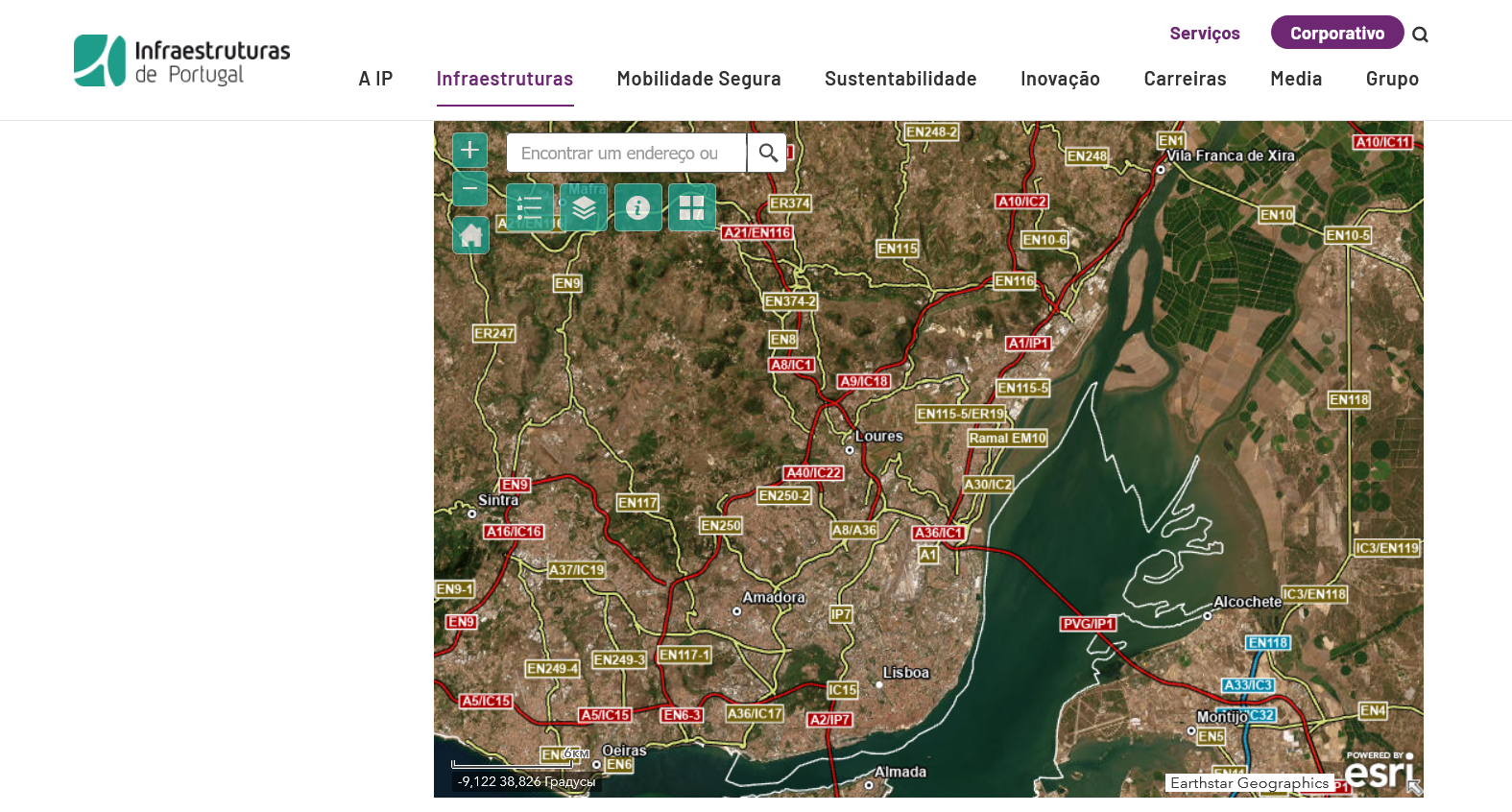Click the A10/IC11 road label

click(x=1383, y=142)
